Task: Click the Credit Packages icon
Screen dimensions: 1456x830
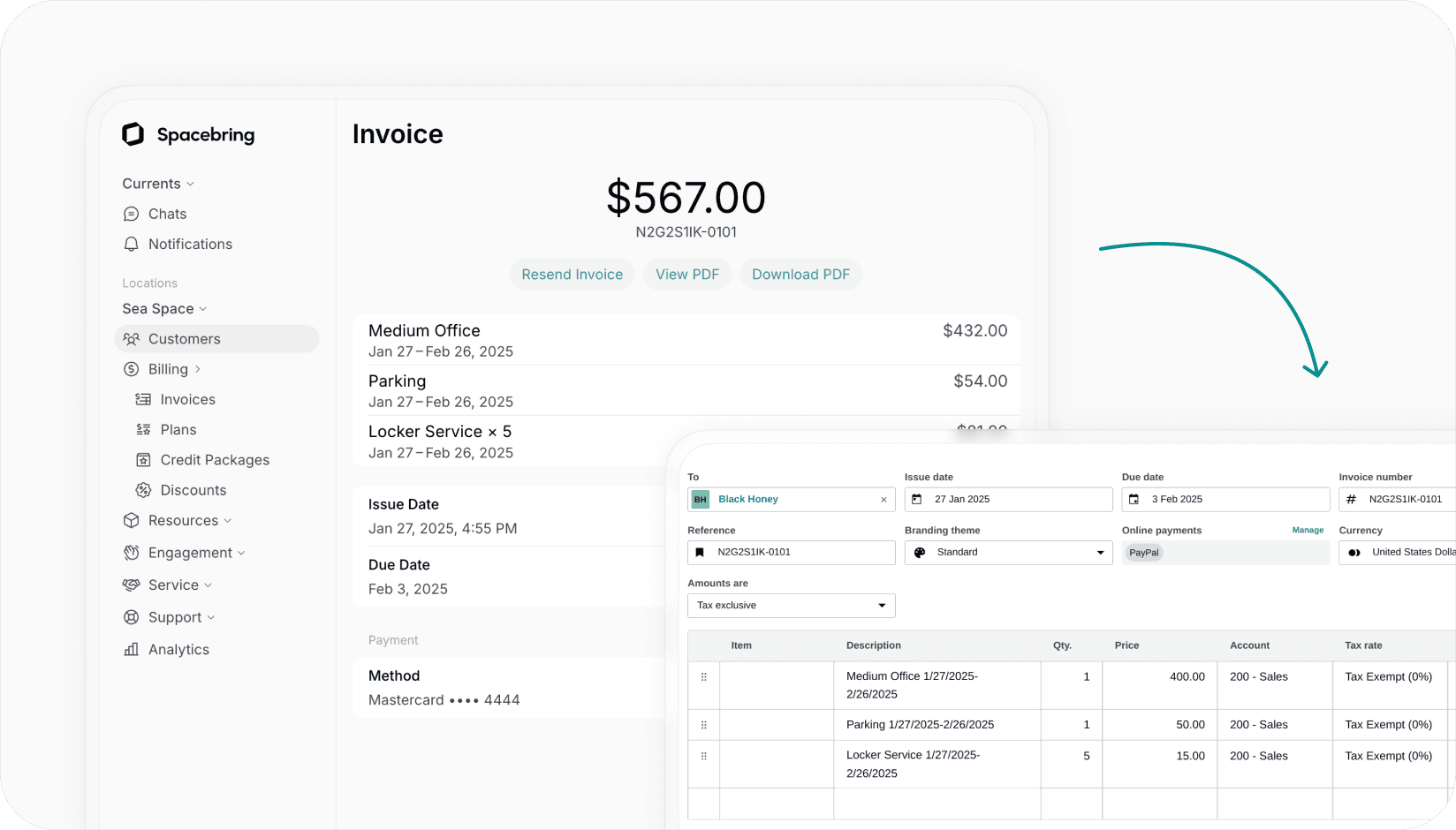Action: (x=143, y=460)
